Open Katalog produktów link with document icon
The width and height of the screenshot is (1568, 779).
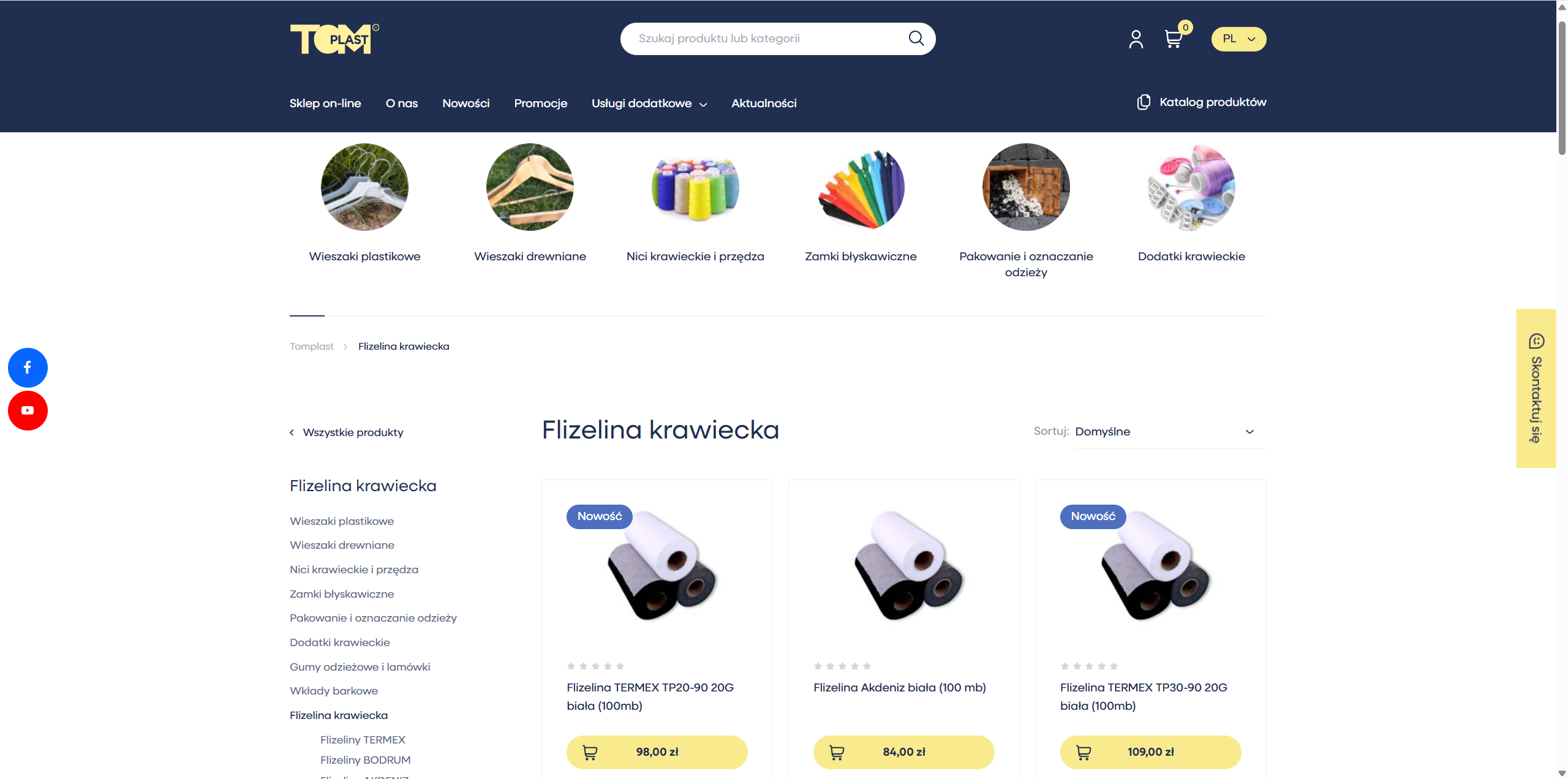pos(1201,102)
